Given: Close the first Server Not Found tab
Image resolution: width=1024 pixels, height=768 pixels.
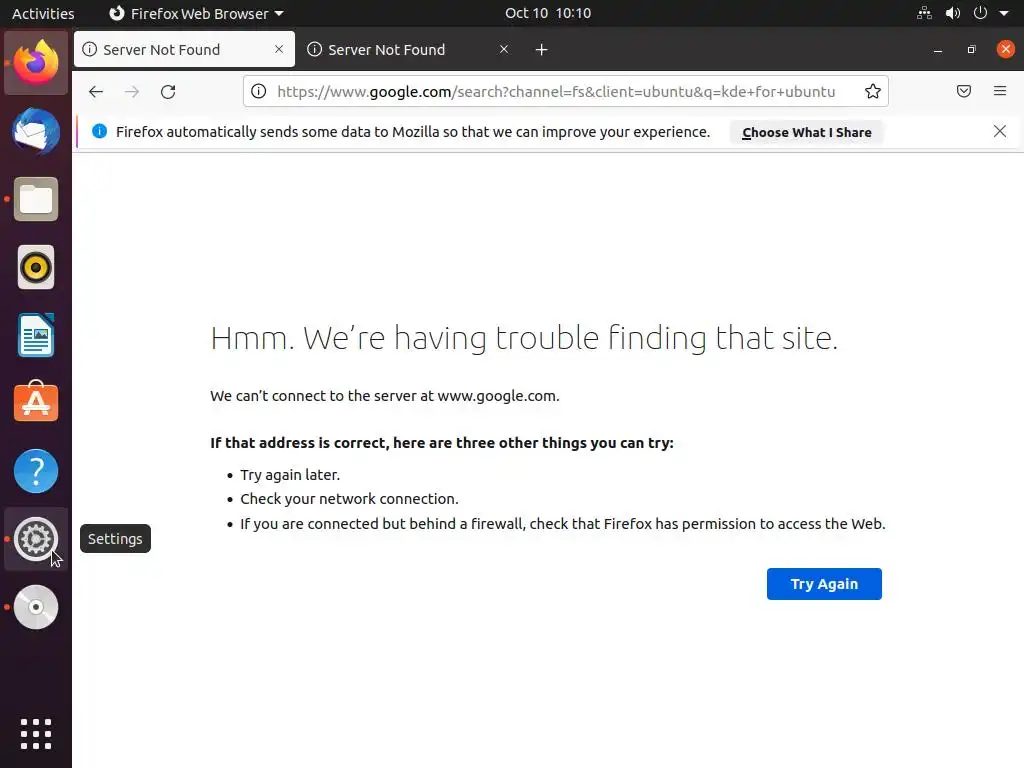Looking at the screenshot, I should coord(279,49).
